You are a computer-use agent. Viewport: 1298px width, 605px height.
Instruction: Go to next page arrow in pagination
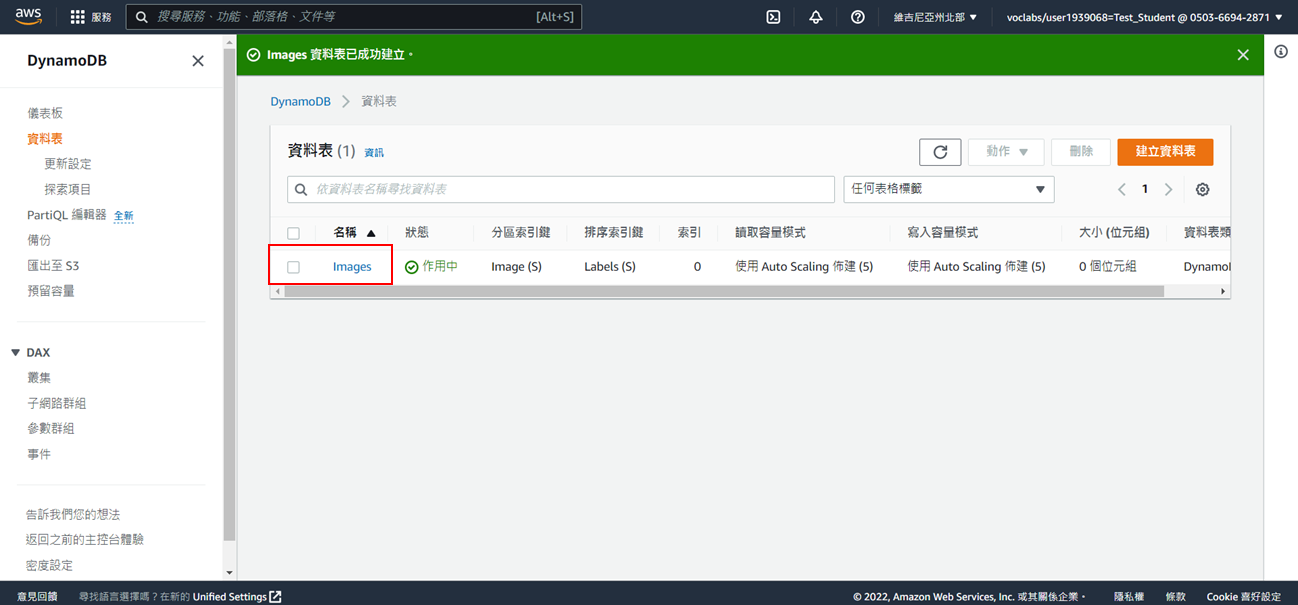tap(1168, 190)
